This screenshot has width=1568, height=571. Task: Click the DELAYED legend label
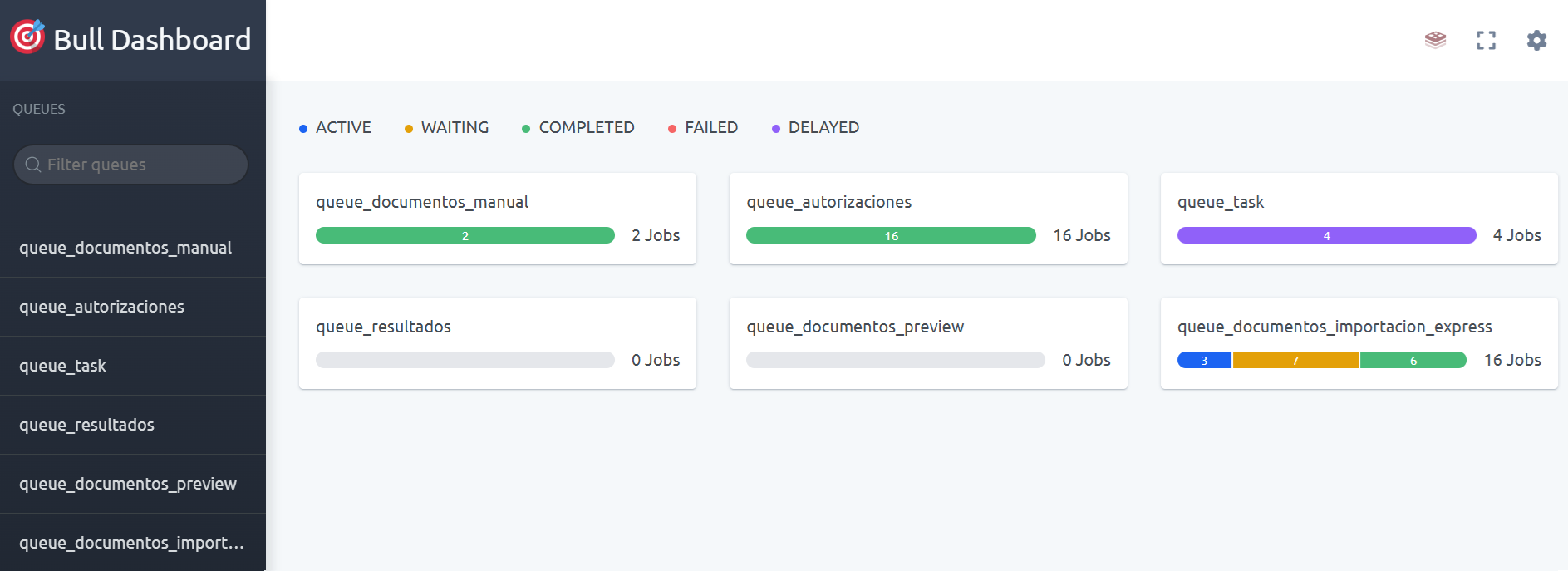(823, 127)
